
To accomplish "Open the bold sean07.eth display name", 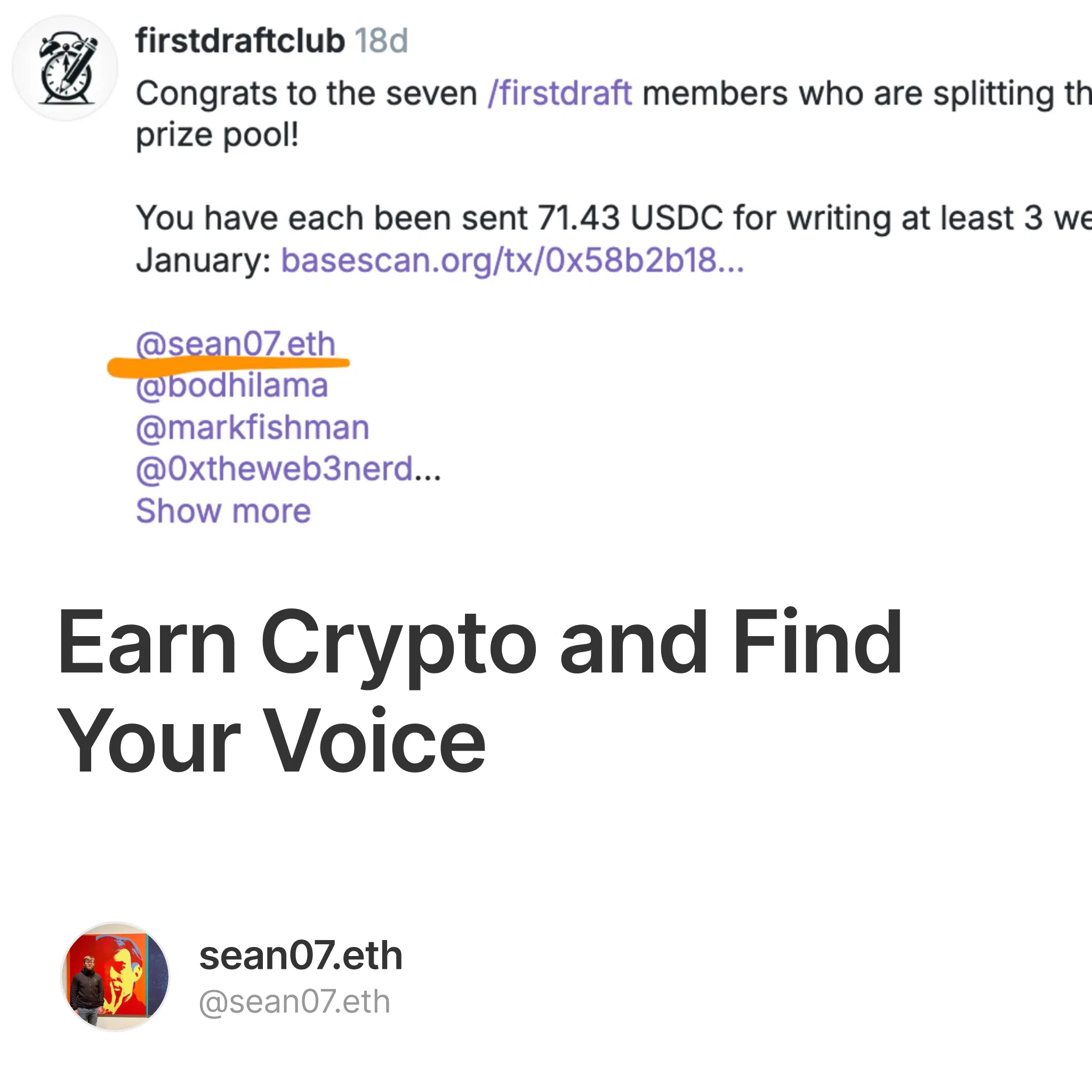I will click(x=301, y=957).
